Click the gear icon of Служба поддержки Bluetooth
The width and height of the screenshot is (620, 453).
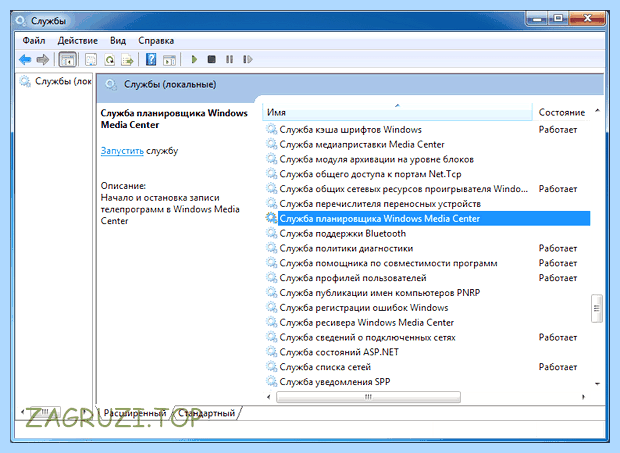pos(271,233)
